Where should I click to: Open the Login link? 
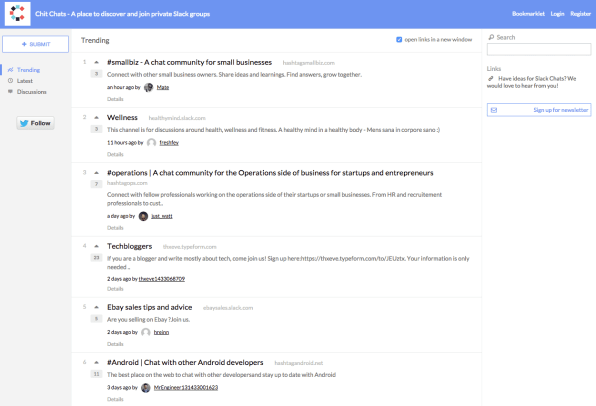coord(557,14)
